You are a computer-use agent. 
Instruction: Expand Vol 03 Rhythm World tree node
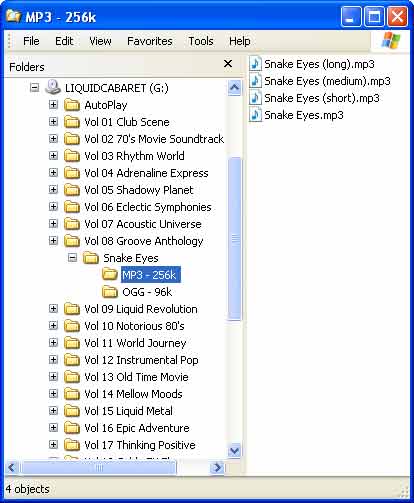(x=53, y=156)
